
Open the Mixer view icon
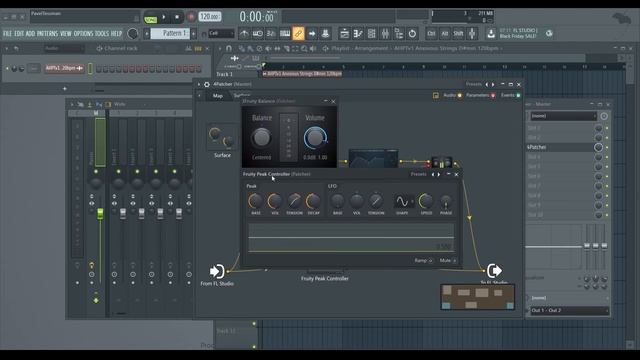tap(385, 34)
